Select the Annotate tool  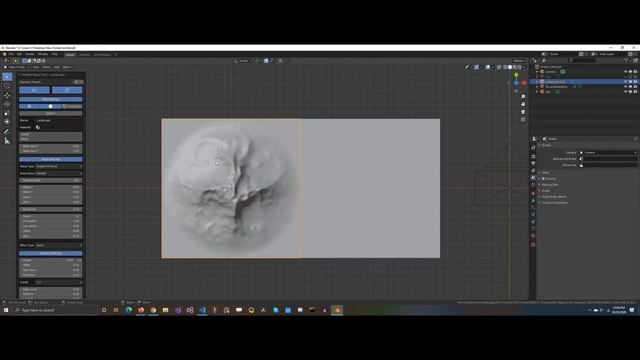(x=7, y=131)
